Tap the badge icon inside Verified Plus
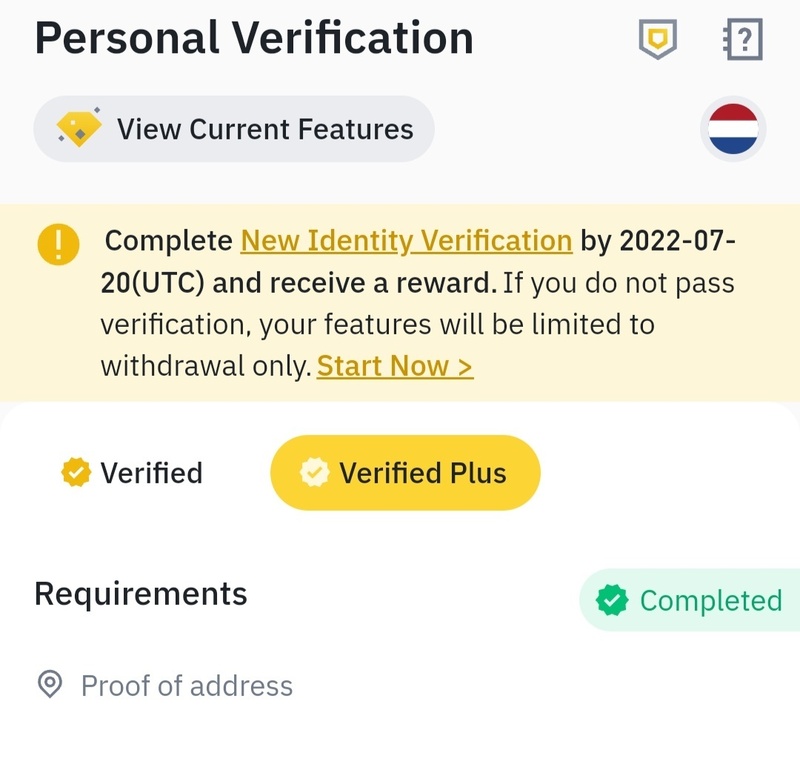Screen dimensions: 800x759 (x=315, y=472)
